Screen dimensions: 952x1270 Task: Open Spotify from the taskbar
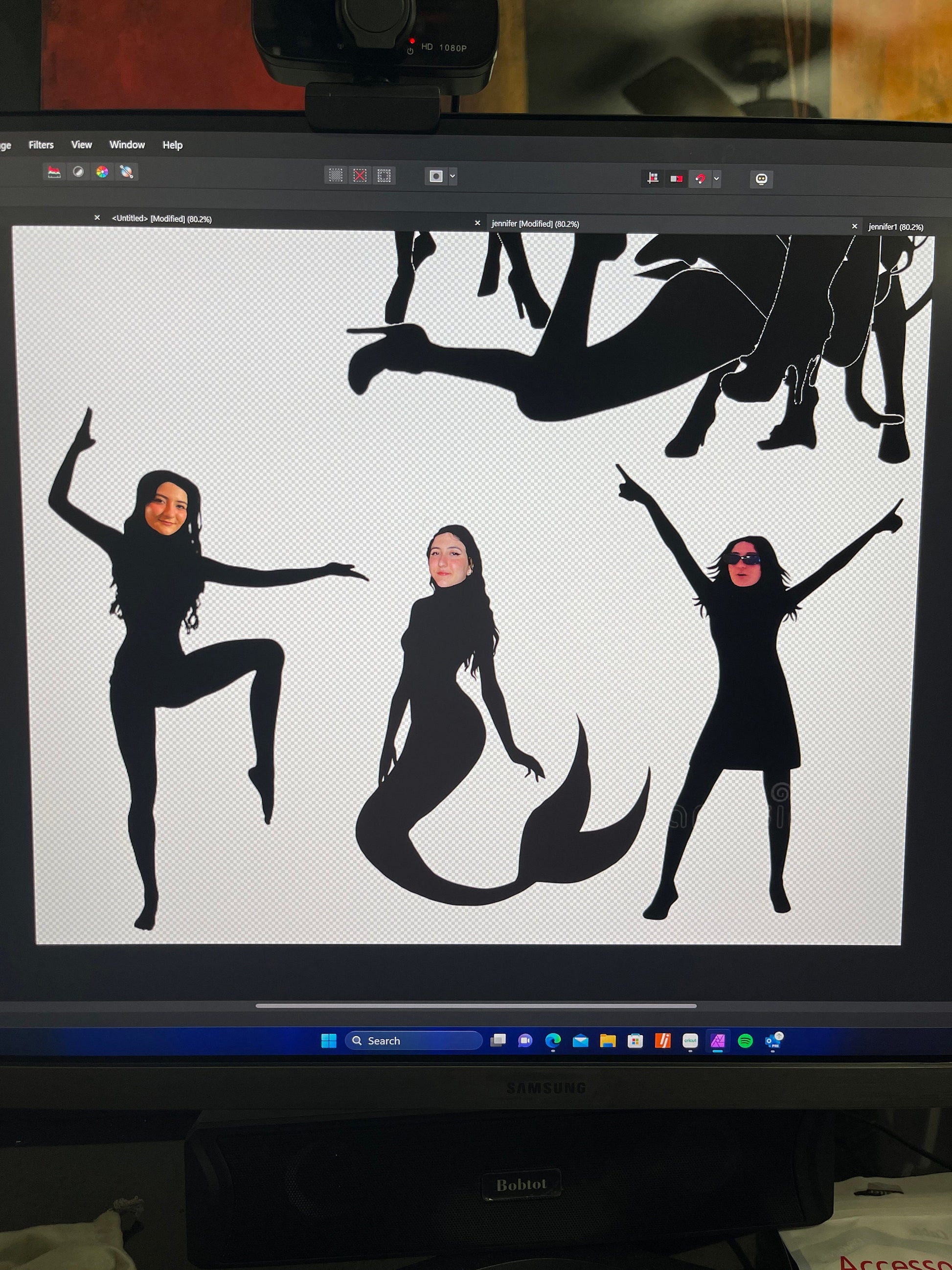[745, 1040]
